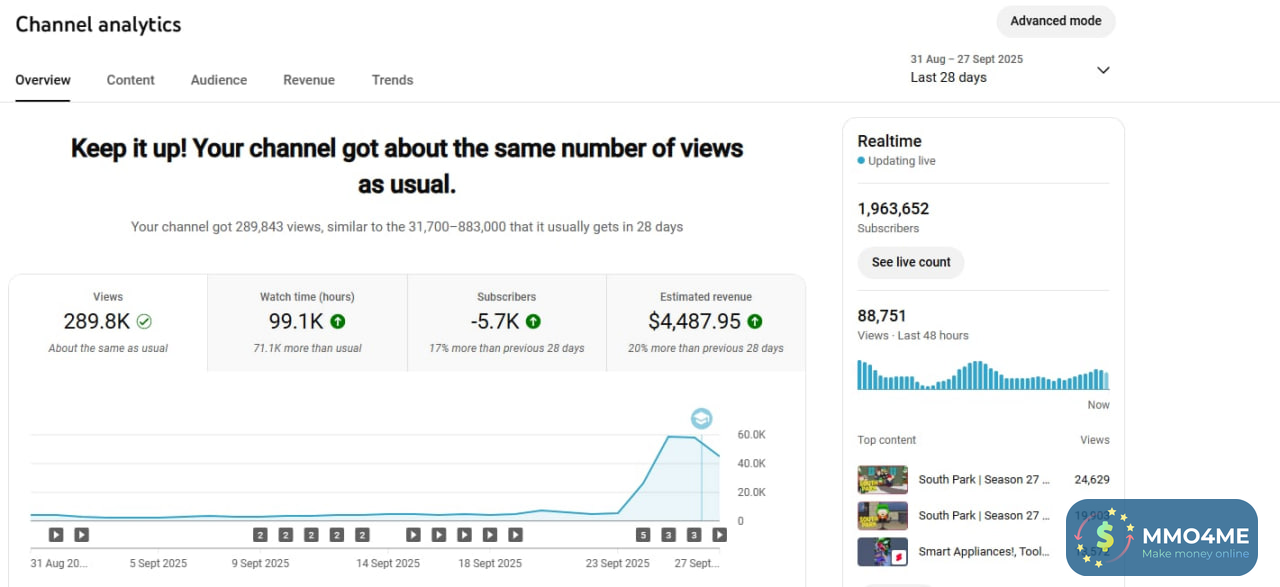Click the '23 Sept 2025' axis date
Screen dimensions: 1280x587
(x=618, y=563)
